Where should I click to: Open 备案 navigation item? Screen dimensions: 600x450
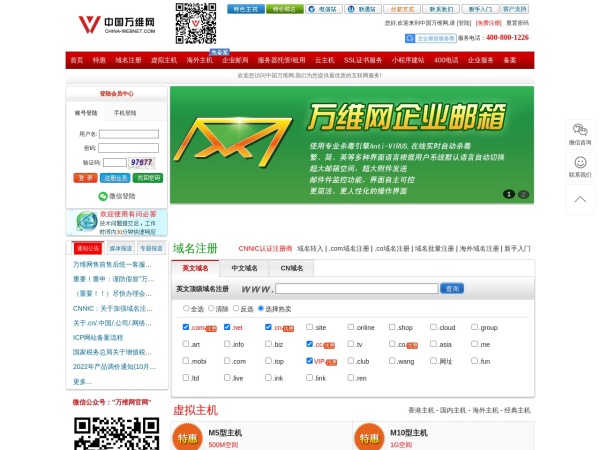[510, 60]
